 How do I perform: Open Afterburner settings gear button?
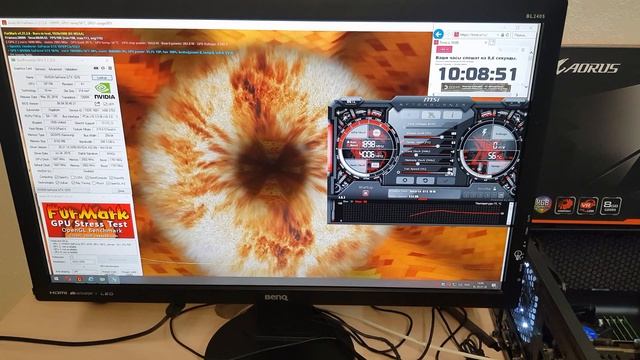tap(405, 180)
